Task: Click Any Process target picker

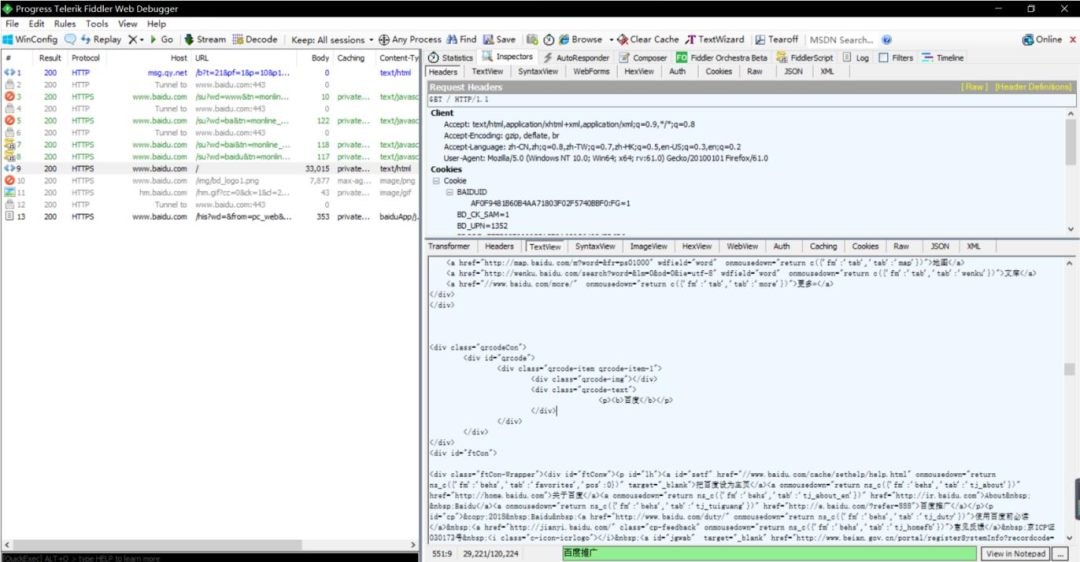Action: (410, 39)
